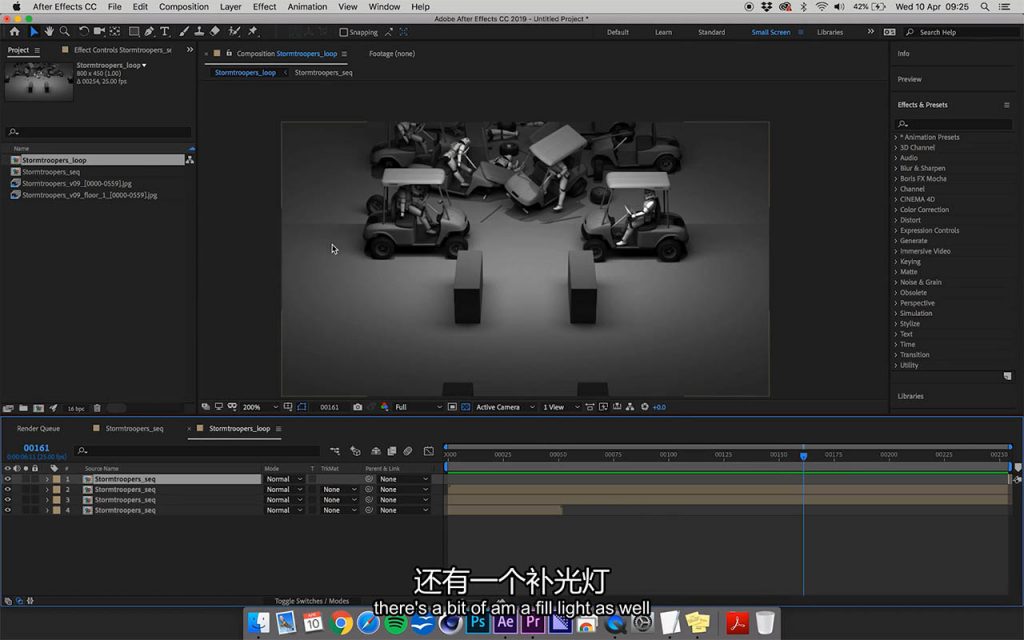The image size is (1024, 640).
Task: Select the Type text tool
Action: 165,31
